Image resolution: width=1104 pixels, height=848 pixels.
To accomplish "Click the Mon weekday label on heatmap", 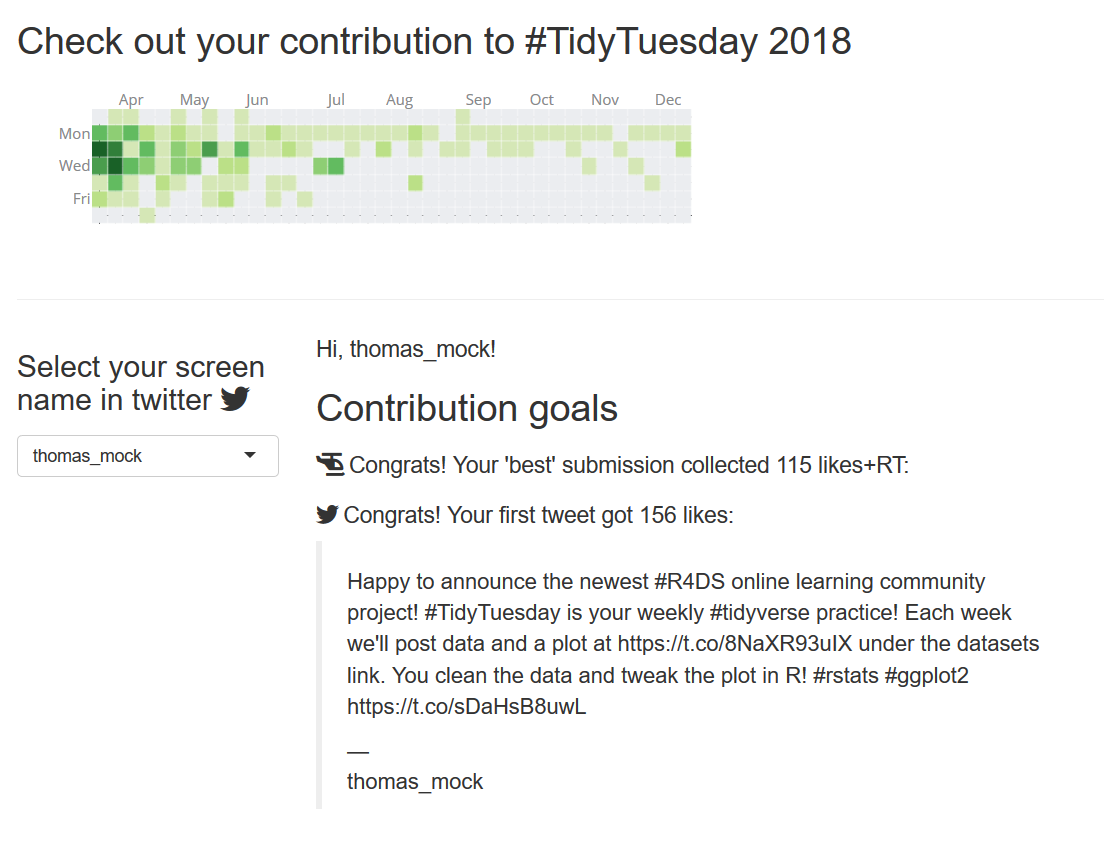I will [75, 133].
